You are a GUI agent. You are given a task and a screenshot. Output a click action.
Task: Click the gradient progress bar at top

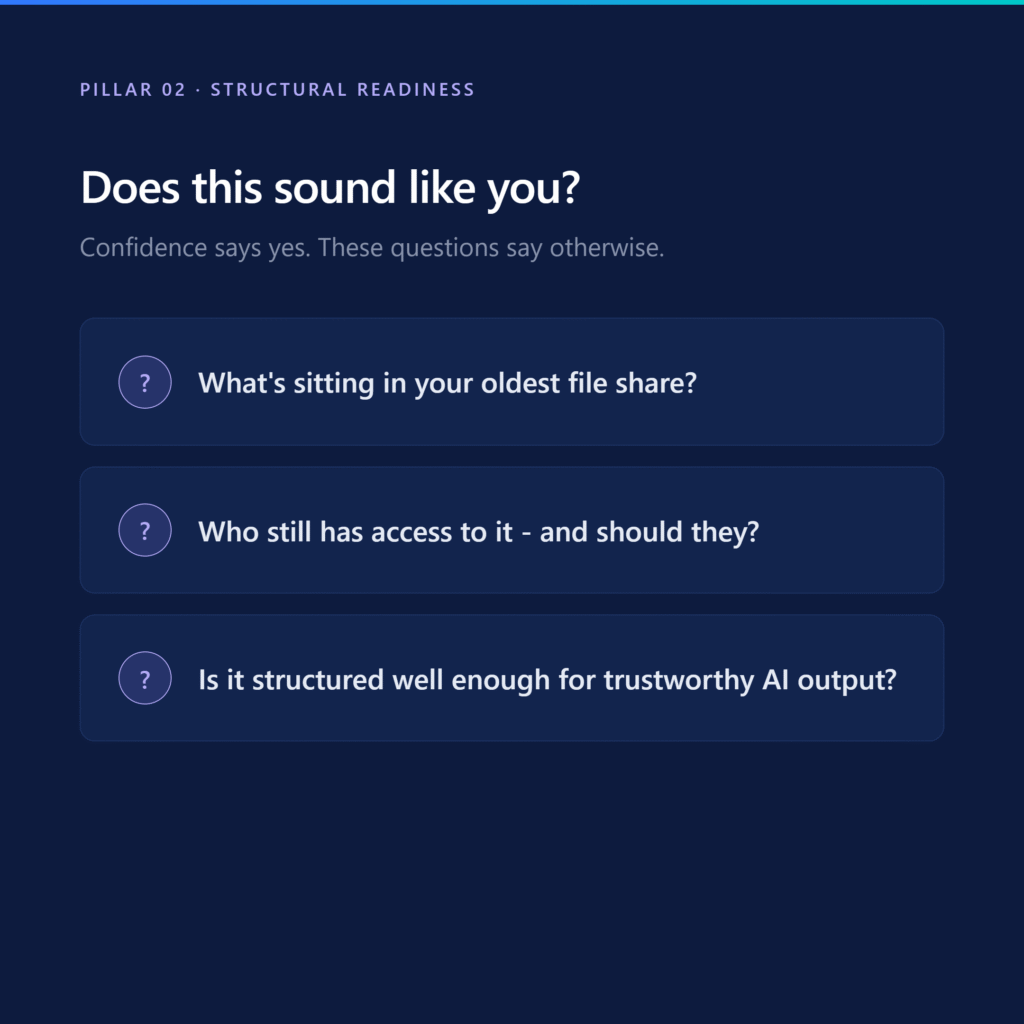point(512,3)
